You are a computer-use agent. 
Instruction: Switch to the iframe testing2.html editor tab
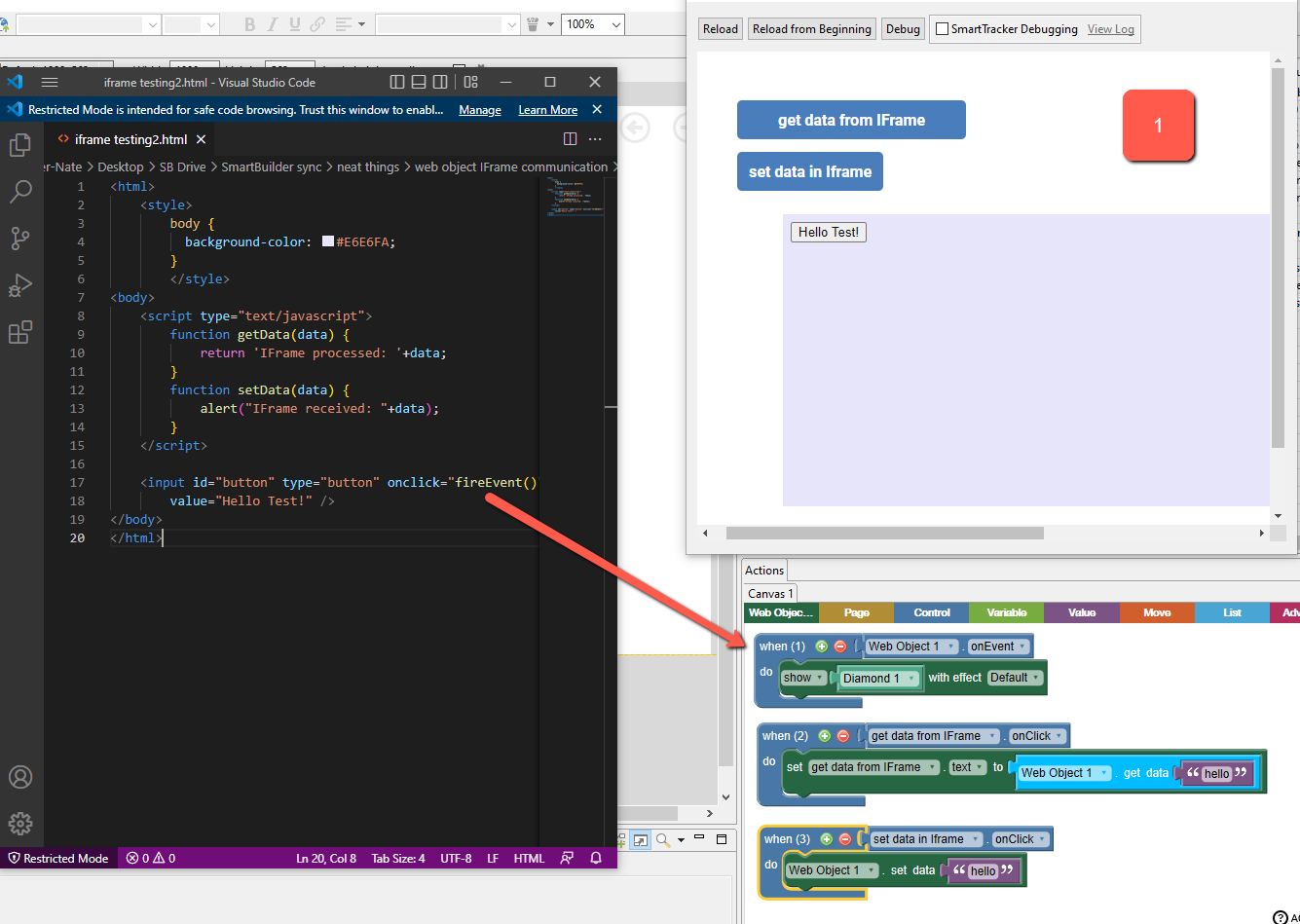[x=131, y=139]
